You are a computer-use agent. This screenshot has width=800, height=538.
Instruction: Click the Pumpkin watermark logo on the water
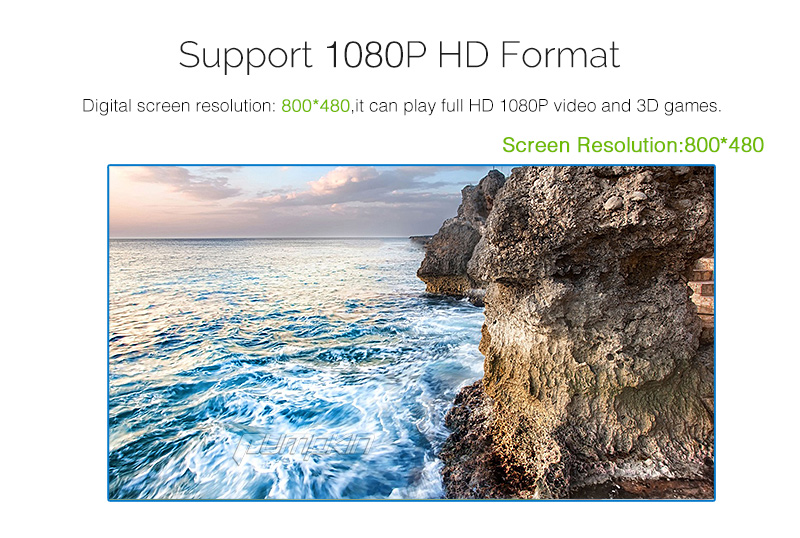(303, 445)
